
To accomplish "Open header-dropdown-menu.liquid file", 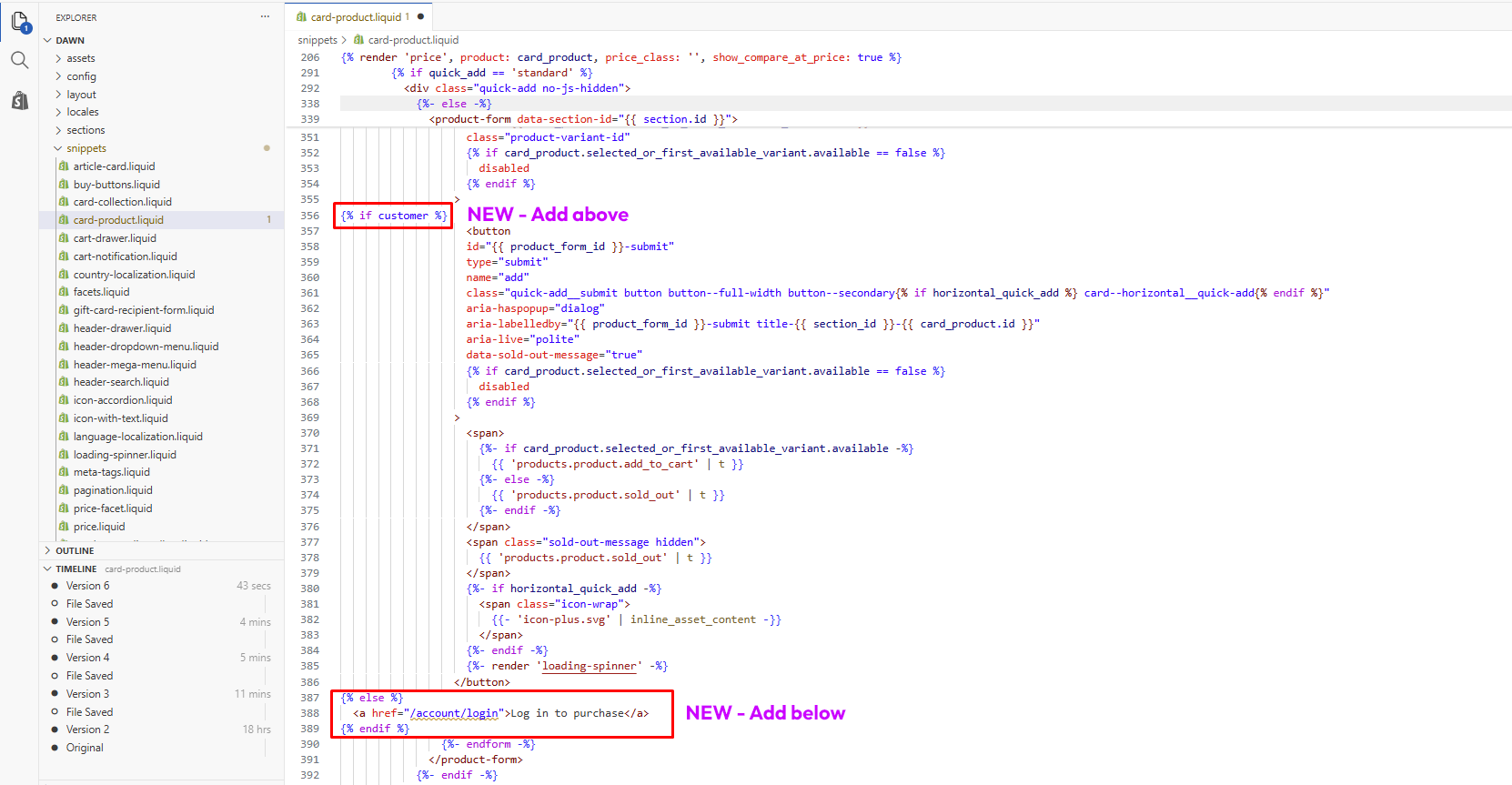I will point(146,347).
